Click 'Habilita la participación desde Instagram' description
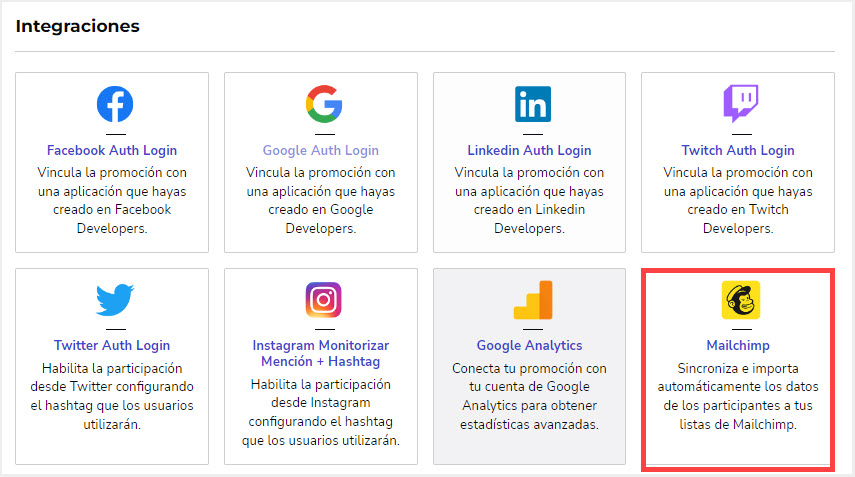Image resolution: width=855 pixels, height=477 pixels. coord(321,413)
